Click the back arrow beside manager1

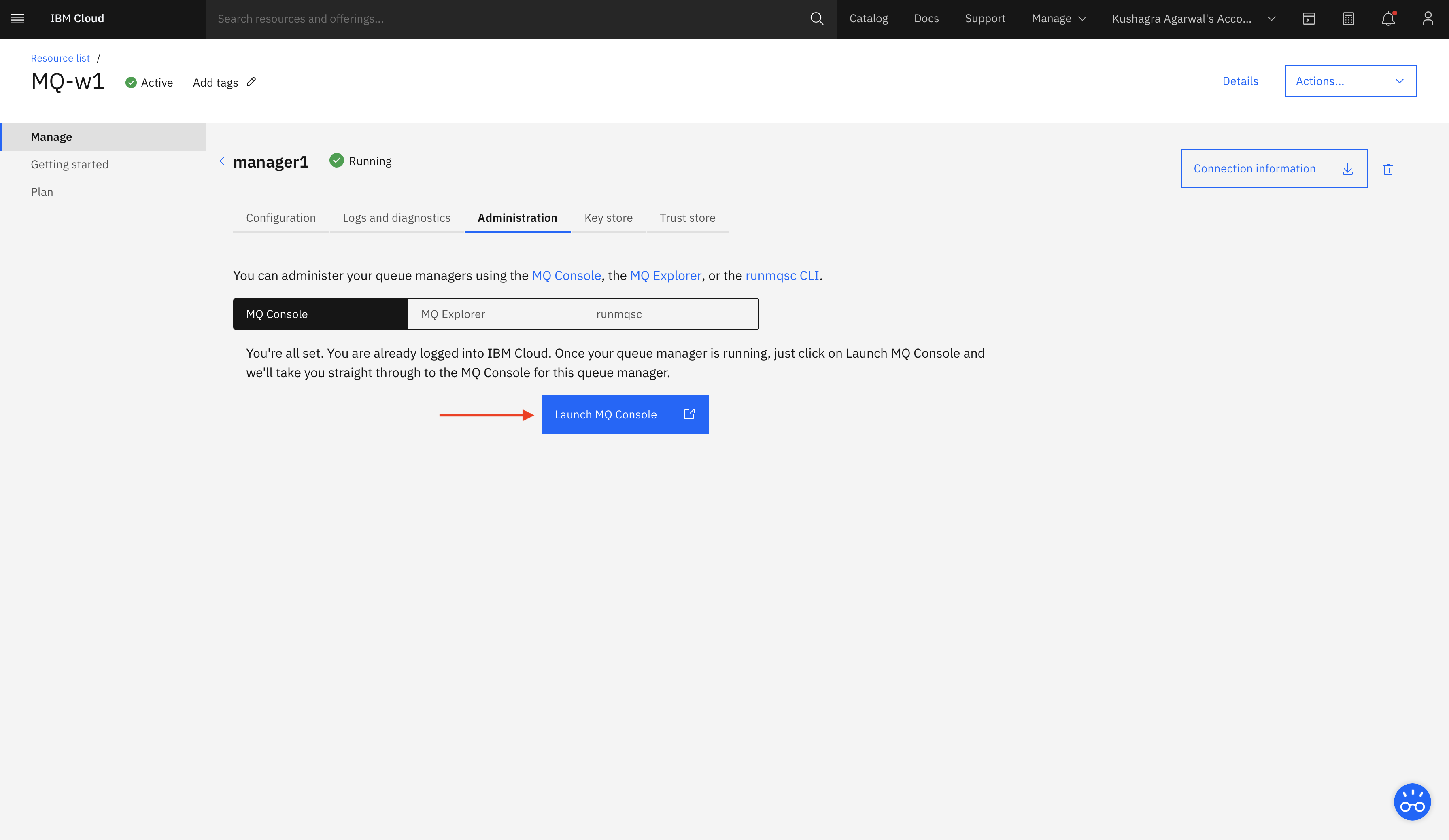[224, 161]
